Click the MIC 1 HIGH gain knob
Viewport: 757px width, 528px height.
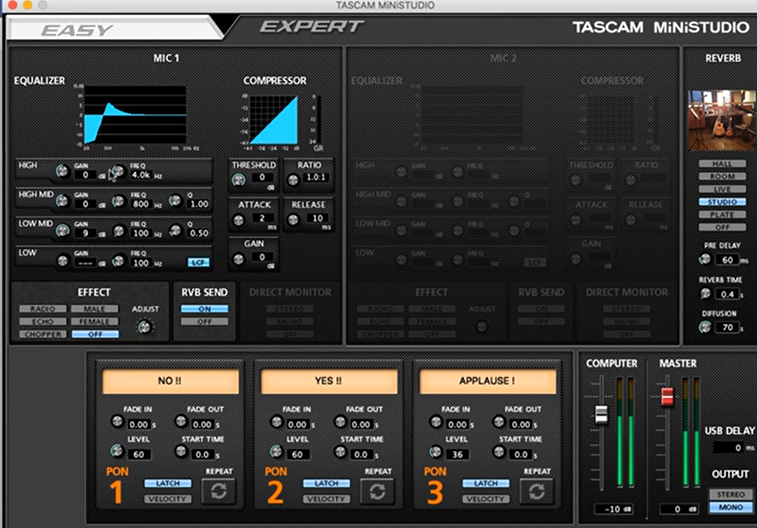(62, 171)
